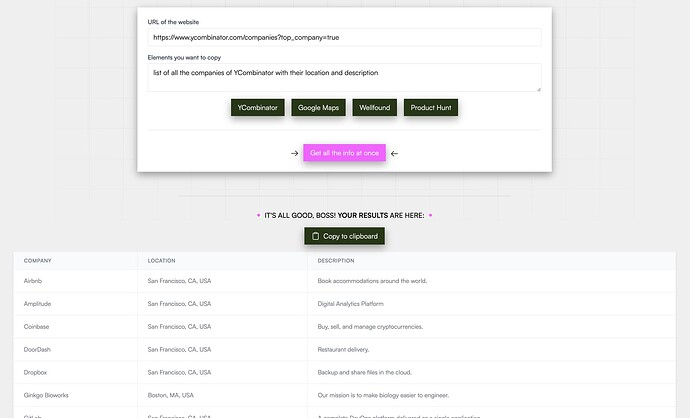Screen dimensions: 690x418
Task: Click the clipboard icon in Copy button
Action: click(316, 236)
